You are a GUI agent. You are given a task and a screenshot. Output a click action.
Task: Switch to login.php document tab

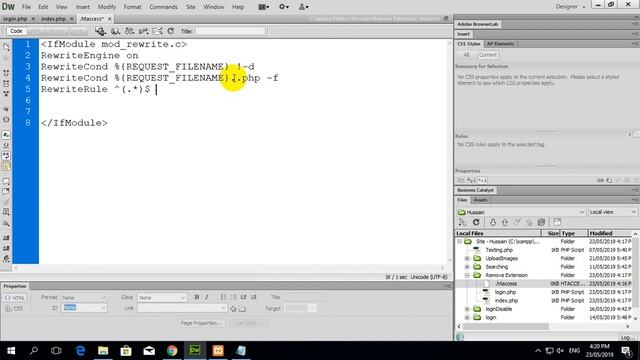tap(16, 19)
